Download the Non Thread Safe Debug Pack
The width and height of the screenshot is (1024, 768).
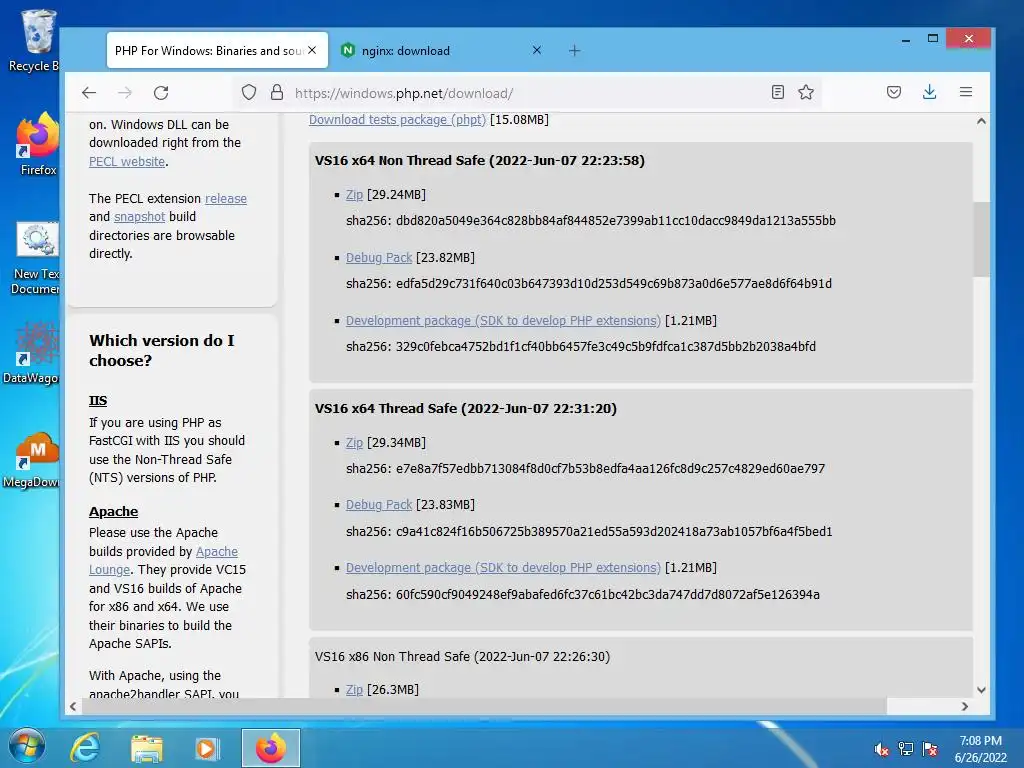pos(379,257)
